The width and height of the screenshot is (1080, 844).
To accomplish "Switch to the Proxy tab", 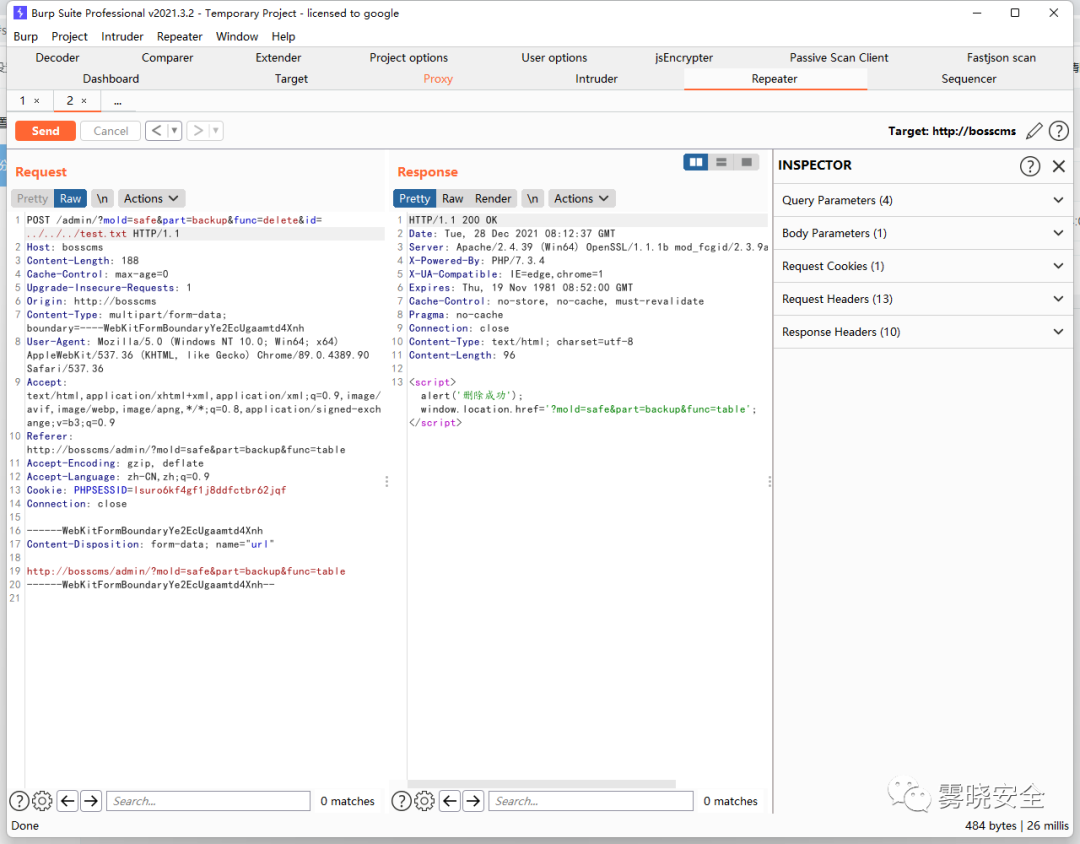I will click(x=438, y=79).
